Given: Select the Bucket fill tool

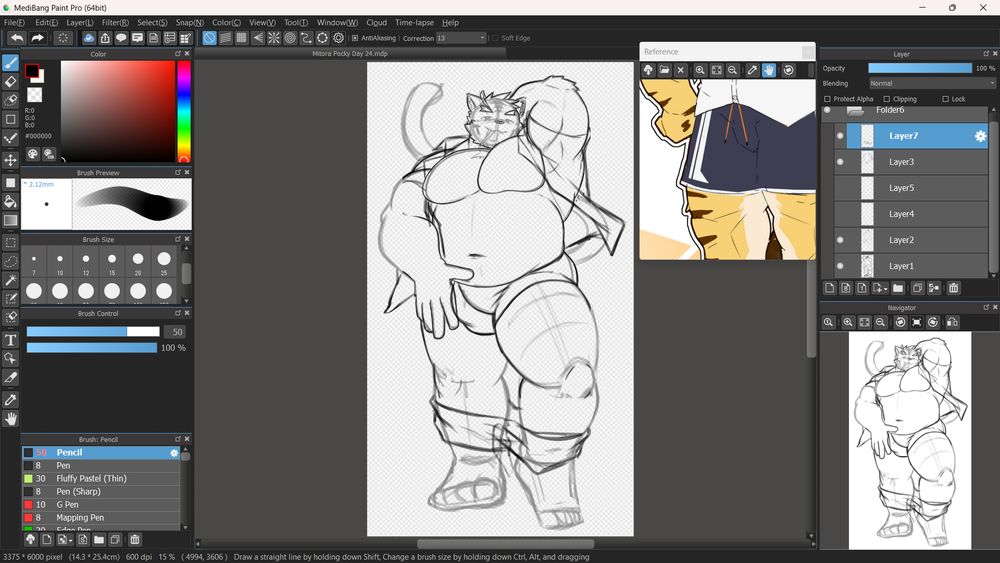Looking at the screenshot, I should point(10,201).
